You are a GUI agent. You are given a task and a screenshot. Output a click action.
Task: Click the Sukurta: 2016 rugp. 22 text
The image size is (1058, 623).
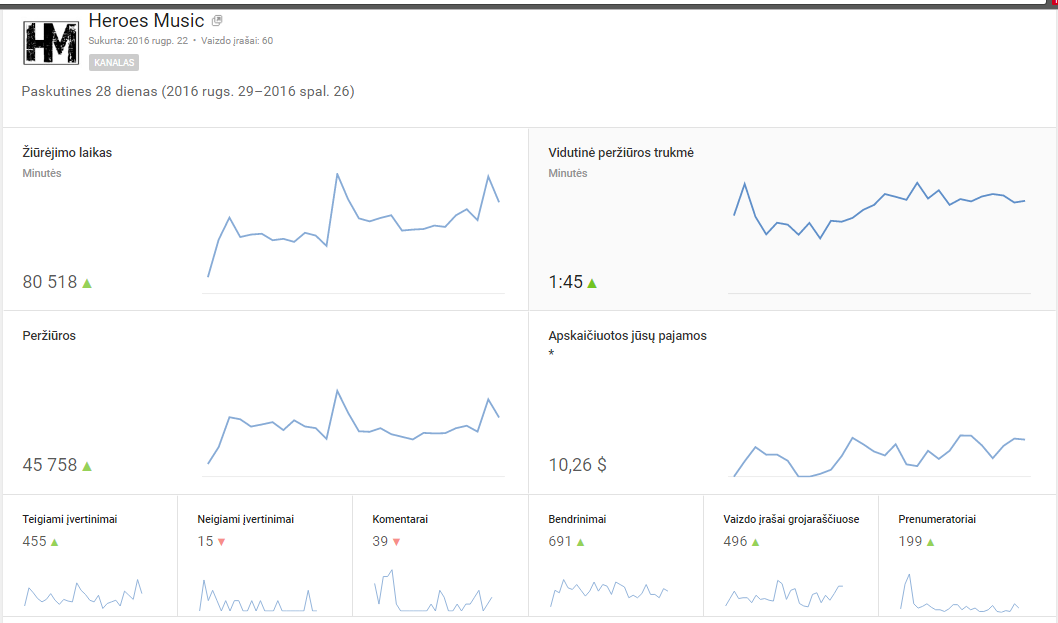pyautogui.click(x=138, y=40)
